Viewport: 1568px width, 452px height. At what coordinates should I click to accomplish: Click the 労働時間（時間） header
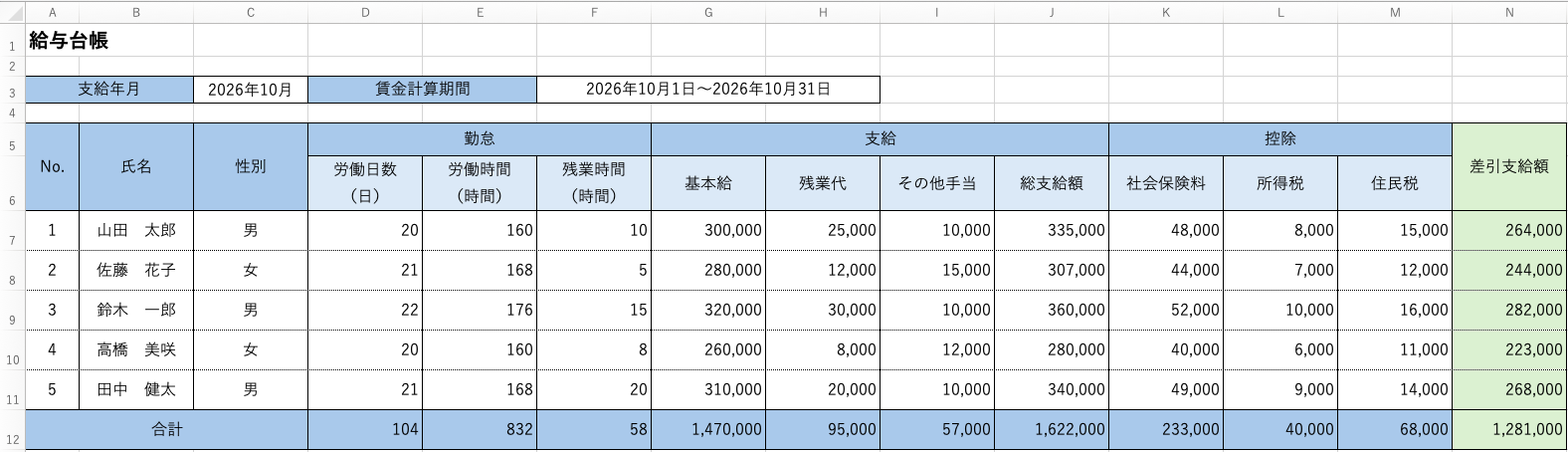click(480, 183)
